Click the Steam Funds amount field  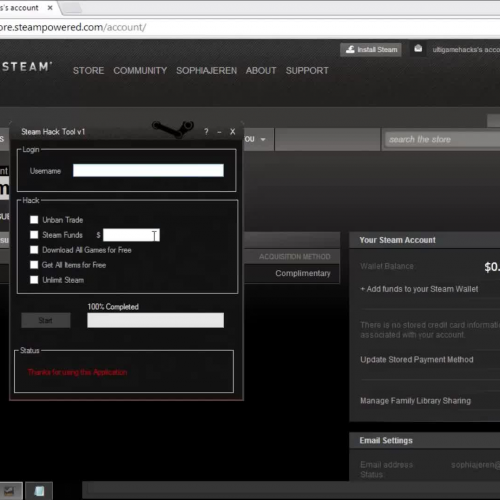coord(131,235)
